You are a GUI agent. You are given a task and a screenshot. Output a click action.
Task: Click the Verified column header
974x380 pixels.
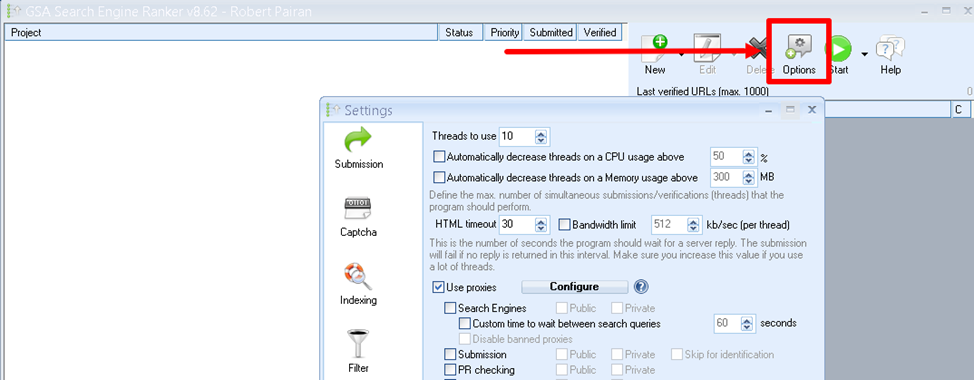click(599, 33)
